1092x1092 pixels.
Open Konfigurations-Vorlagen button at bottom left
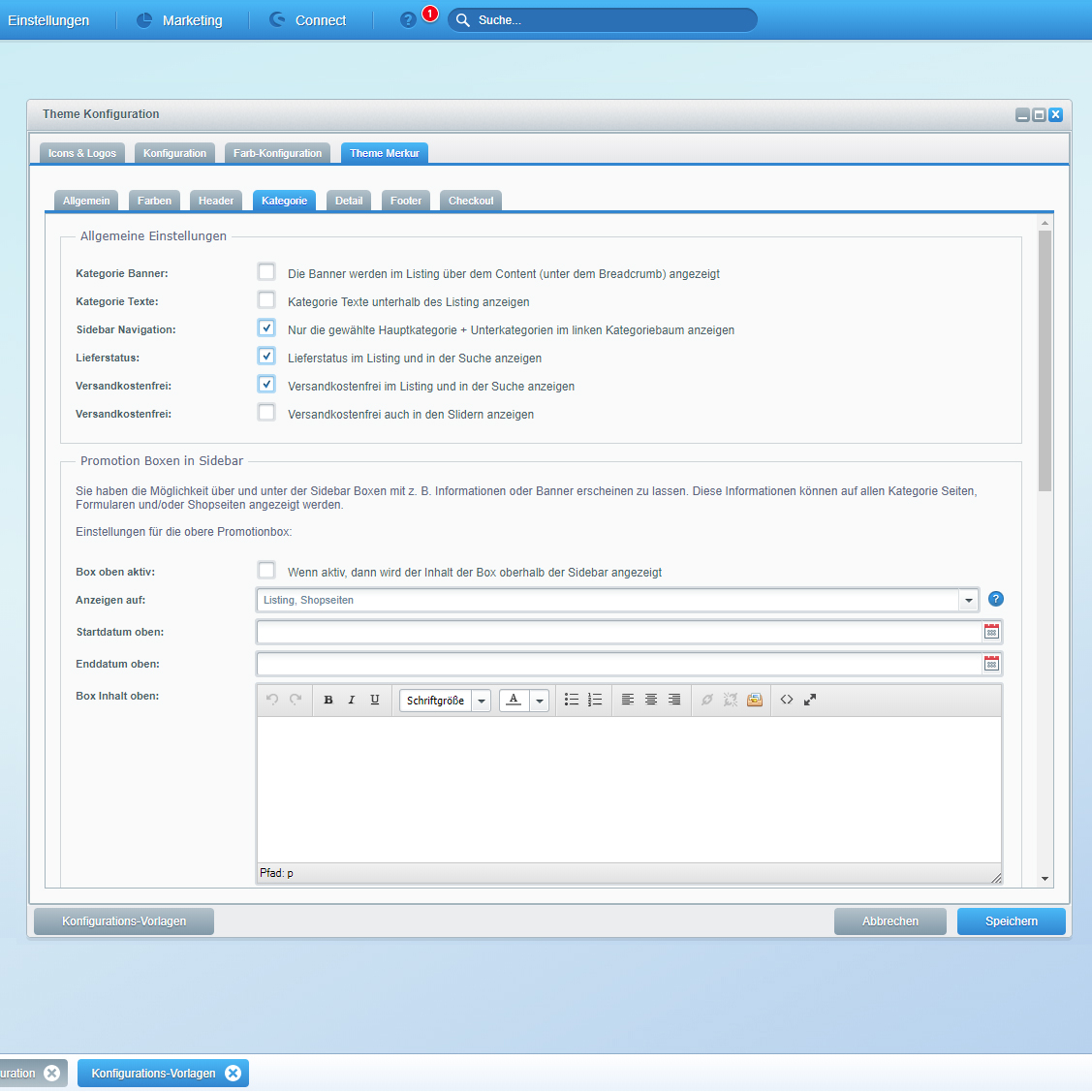[124, 921]
